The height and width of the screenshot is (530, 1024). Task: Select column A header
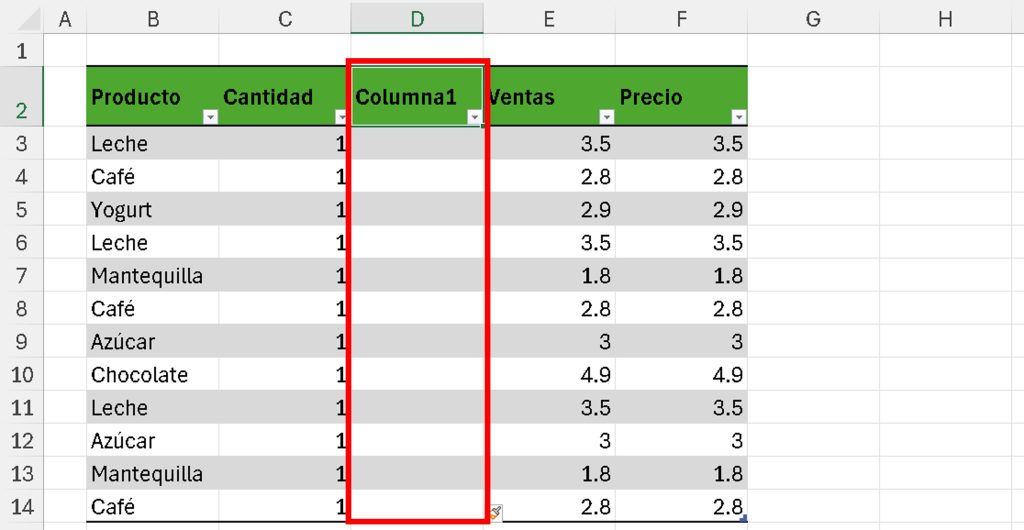pyautogui.click(x=66, y=18)
